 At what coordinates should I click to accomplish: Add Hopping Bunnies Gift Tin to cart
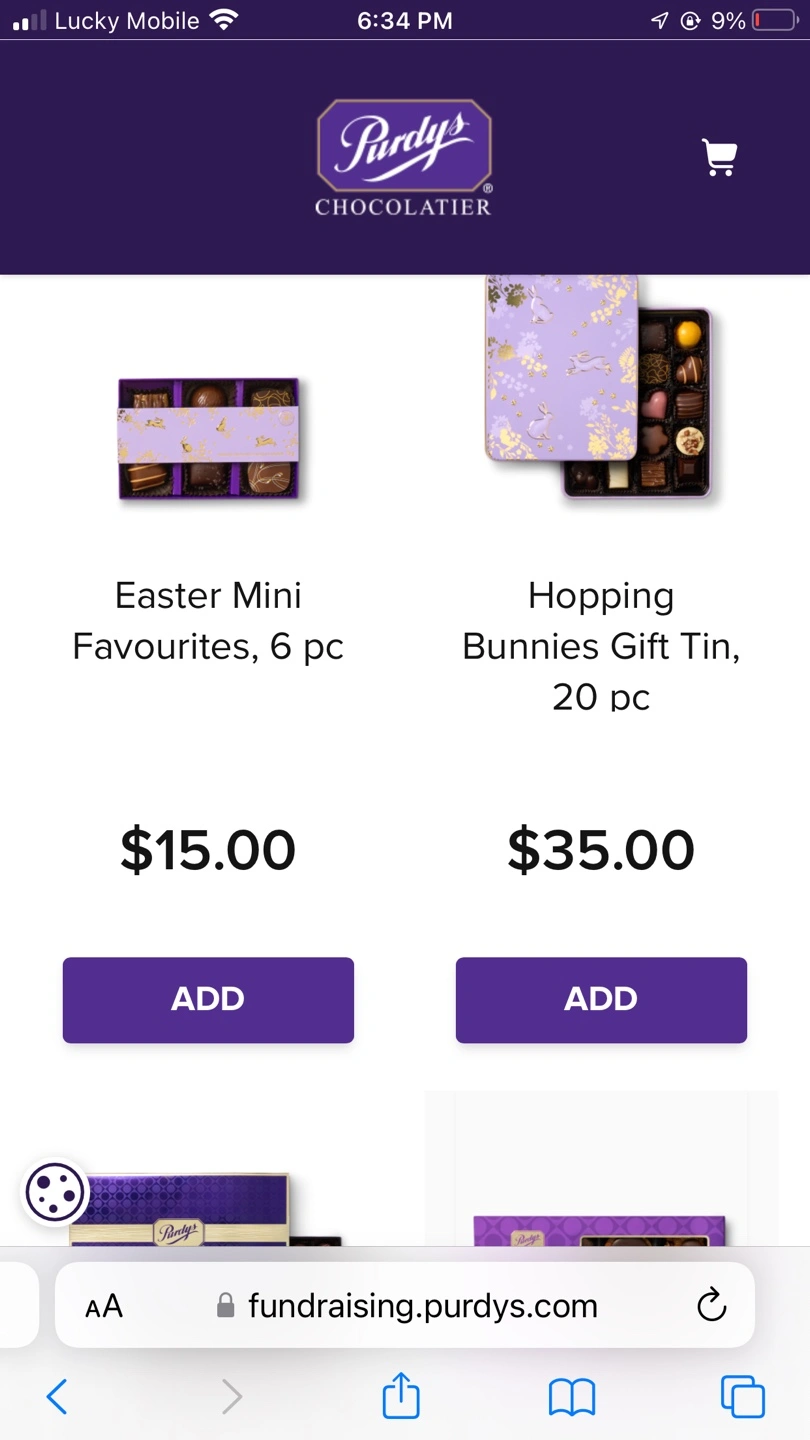(x=601, y=1000)
